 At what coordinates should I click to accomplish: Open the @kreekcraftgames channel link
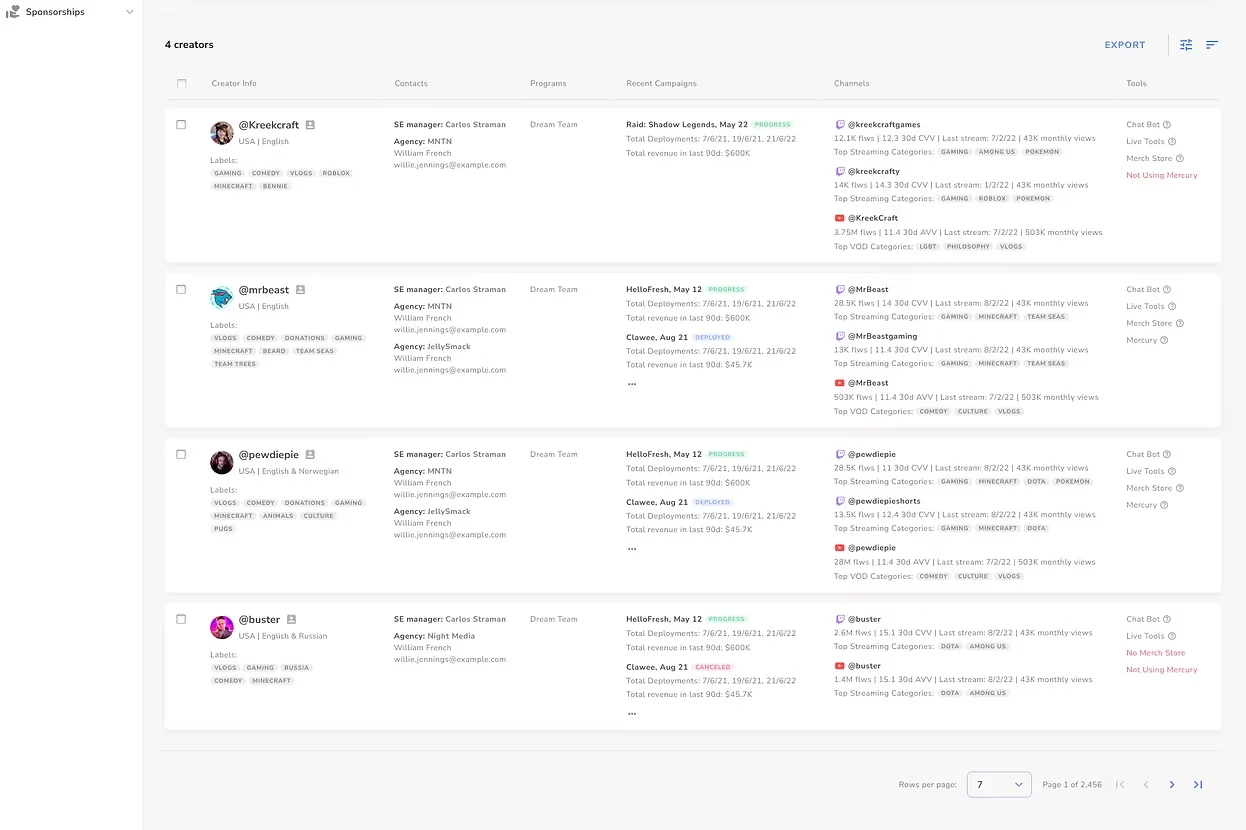coord(884,125)
